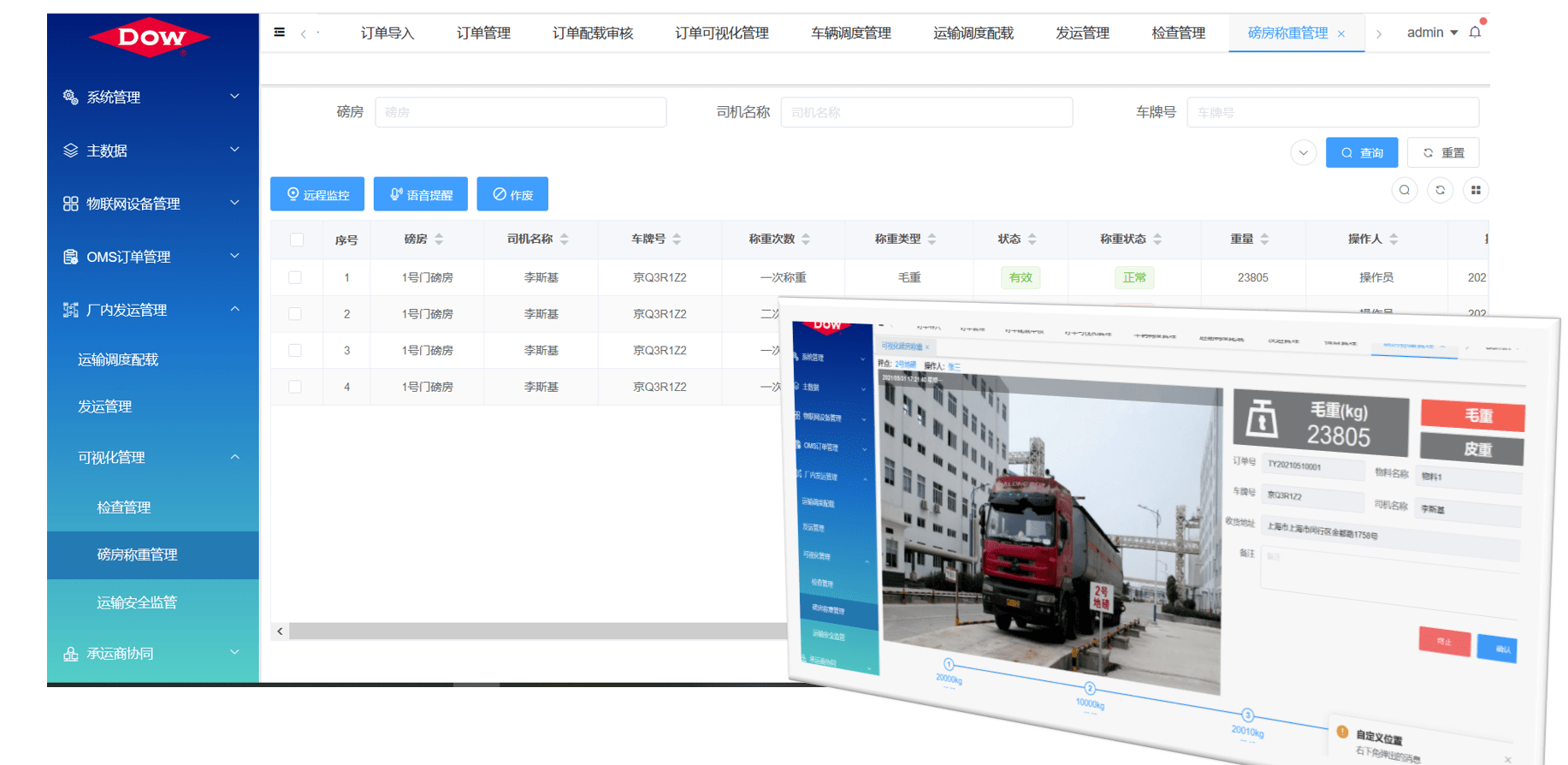Click the 查询 search button
Image resolution: width=1568 pixels, height=765 pixels.
click(x=1362, y=152)
